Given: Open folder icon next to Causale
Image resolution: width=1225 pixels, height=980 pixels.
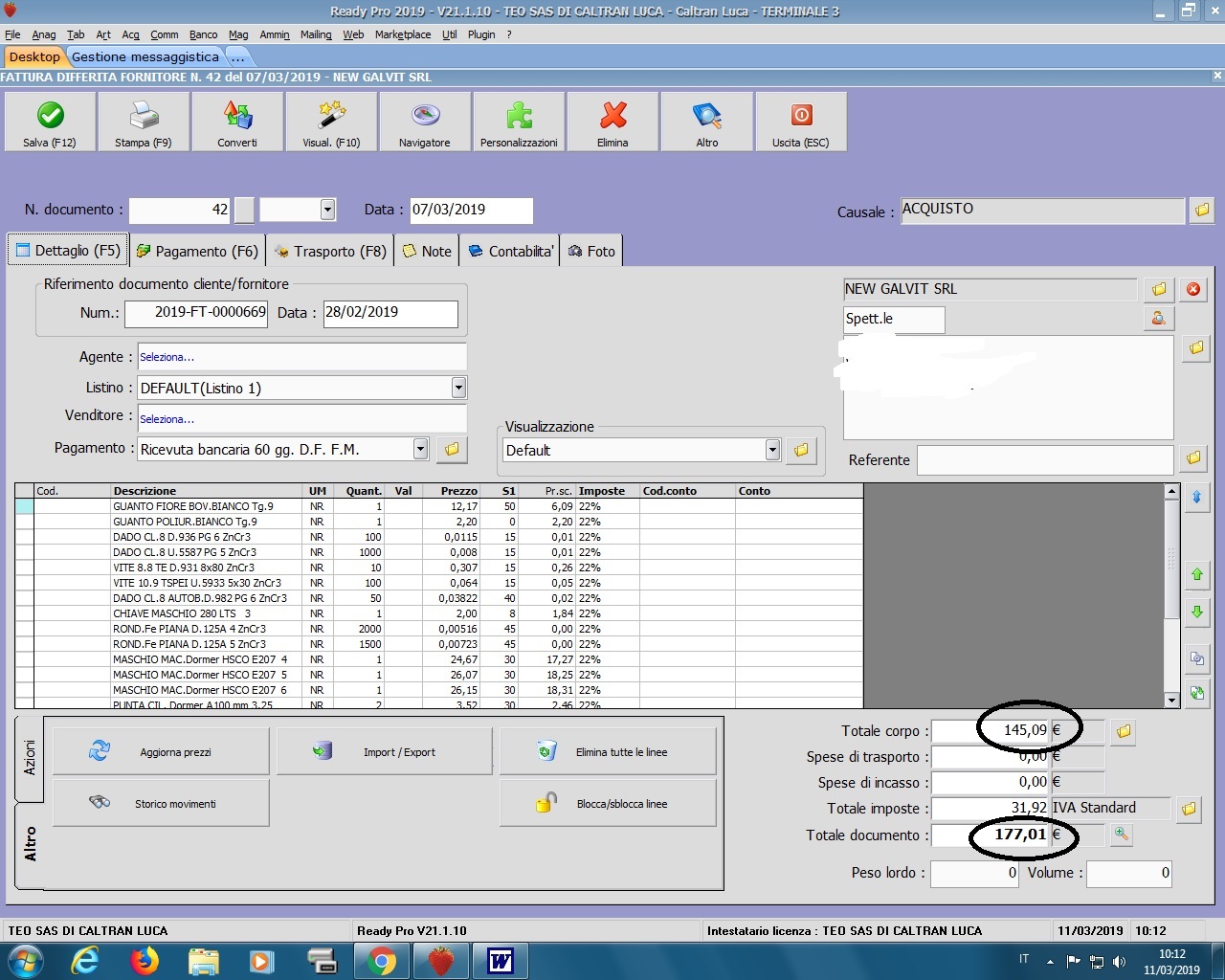Looking at the screenshot, I should [1202, 210].
